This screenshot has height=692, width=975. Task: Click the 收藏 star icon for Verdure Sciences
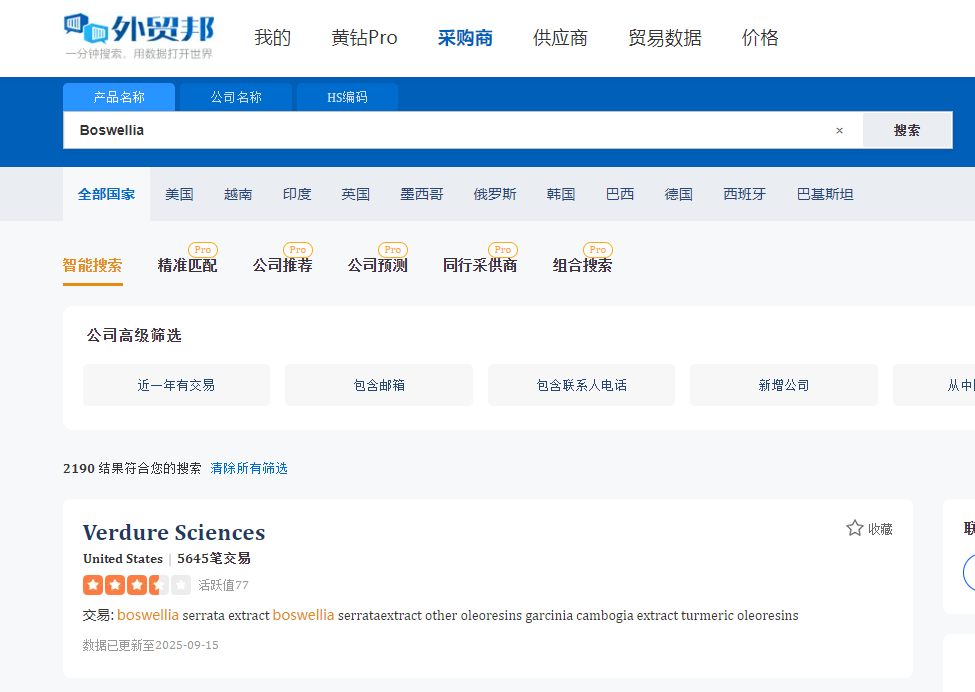coord(855,528)
